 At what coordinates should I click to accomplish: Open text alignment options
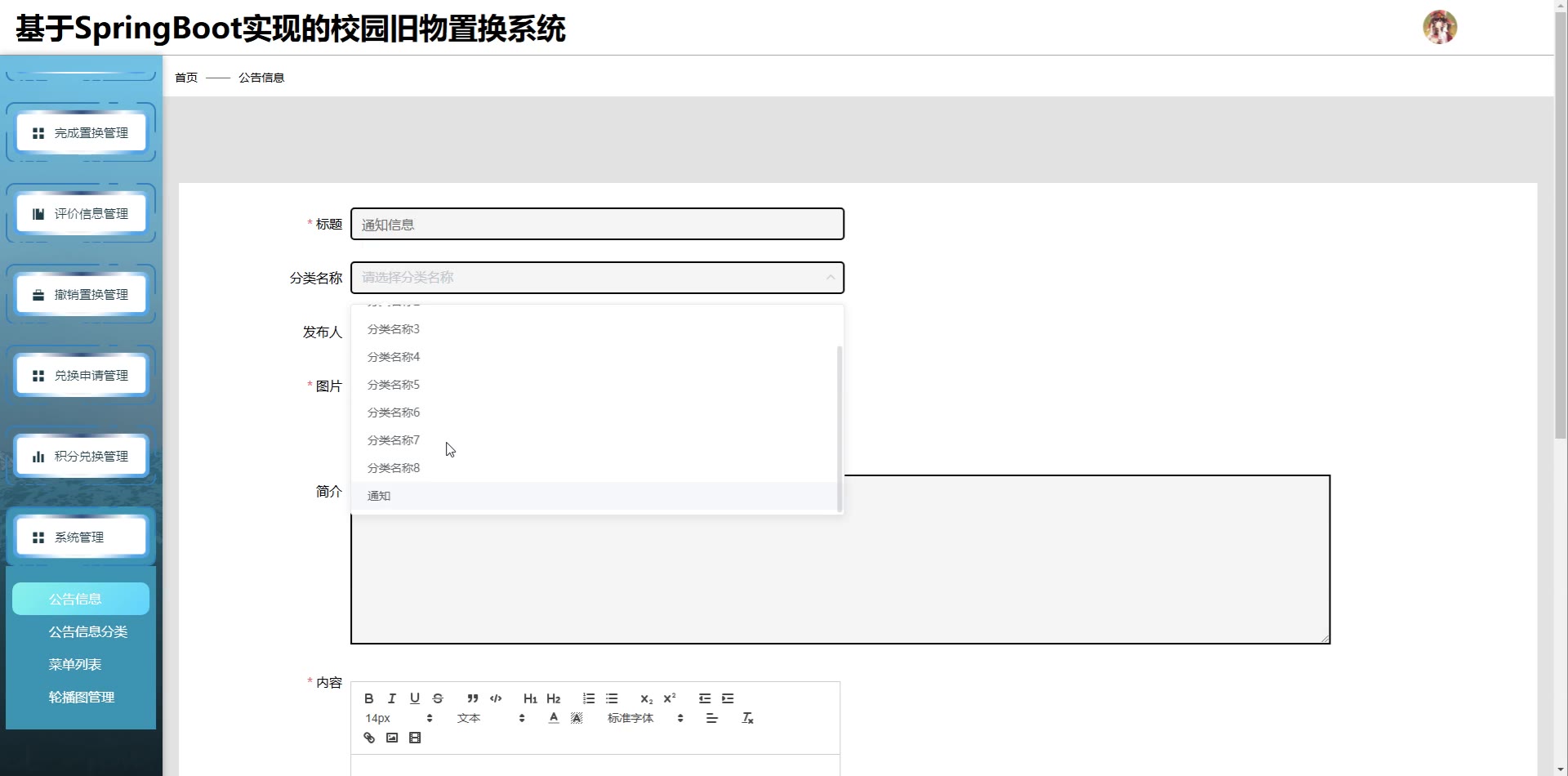712,718
